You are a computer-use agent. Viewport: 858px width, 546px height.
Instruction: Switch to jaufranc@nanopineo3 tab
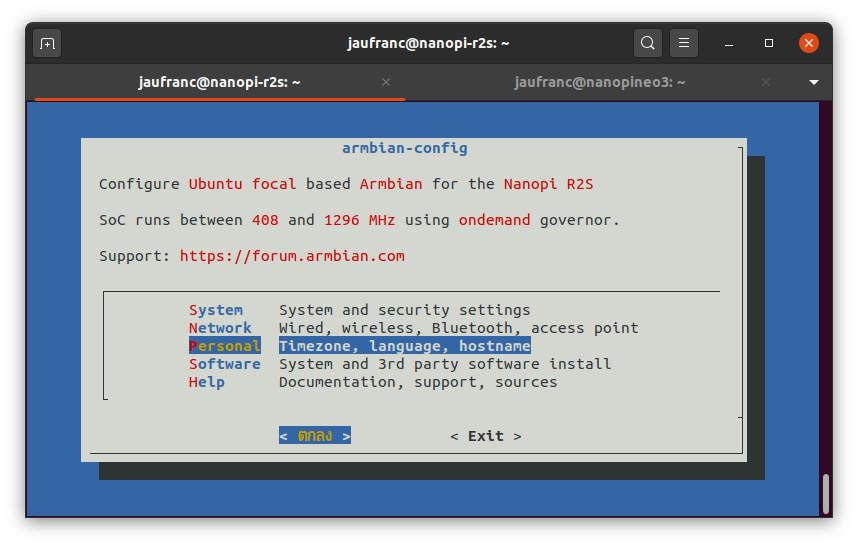point(599,82)
